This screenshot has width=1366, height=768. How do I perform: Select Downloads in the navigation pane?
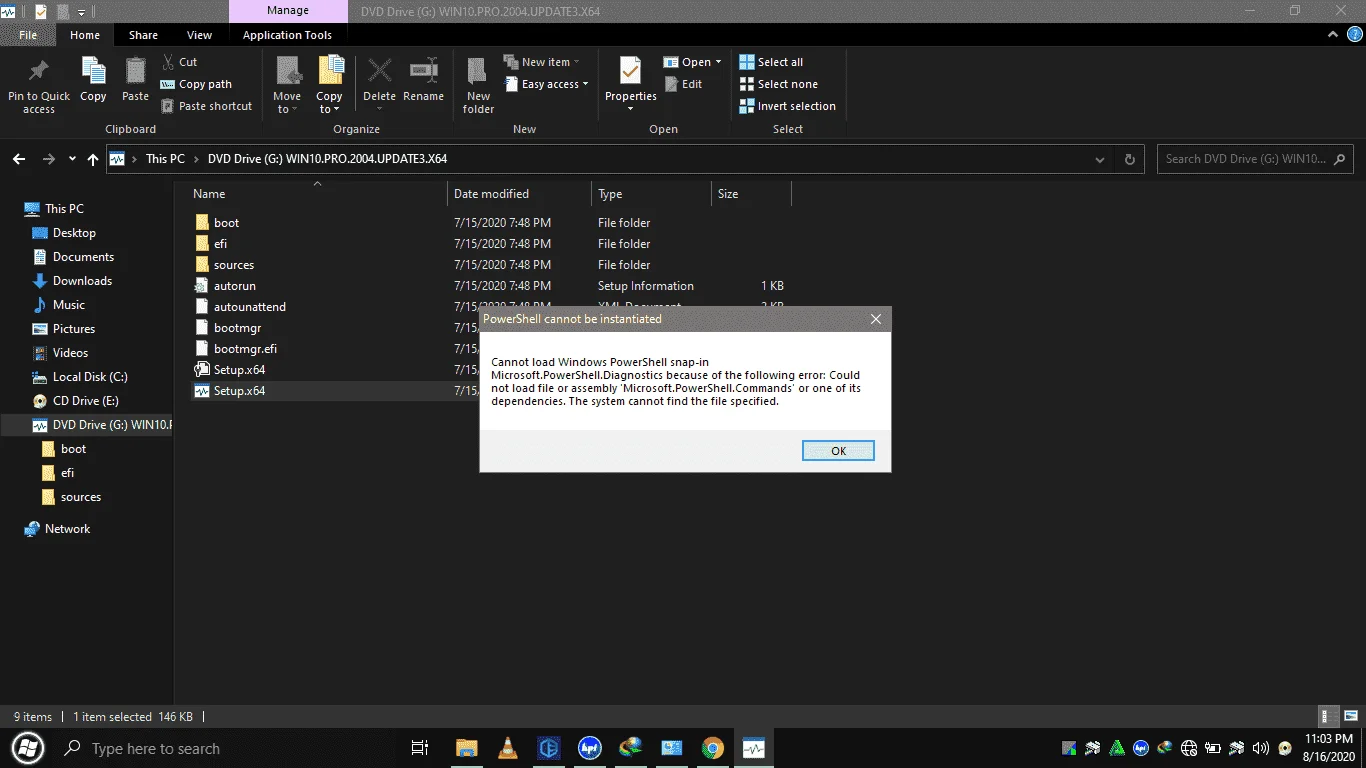(x=82, y=281)
